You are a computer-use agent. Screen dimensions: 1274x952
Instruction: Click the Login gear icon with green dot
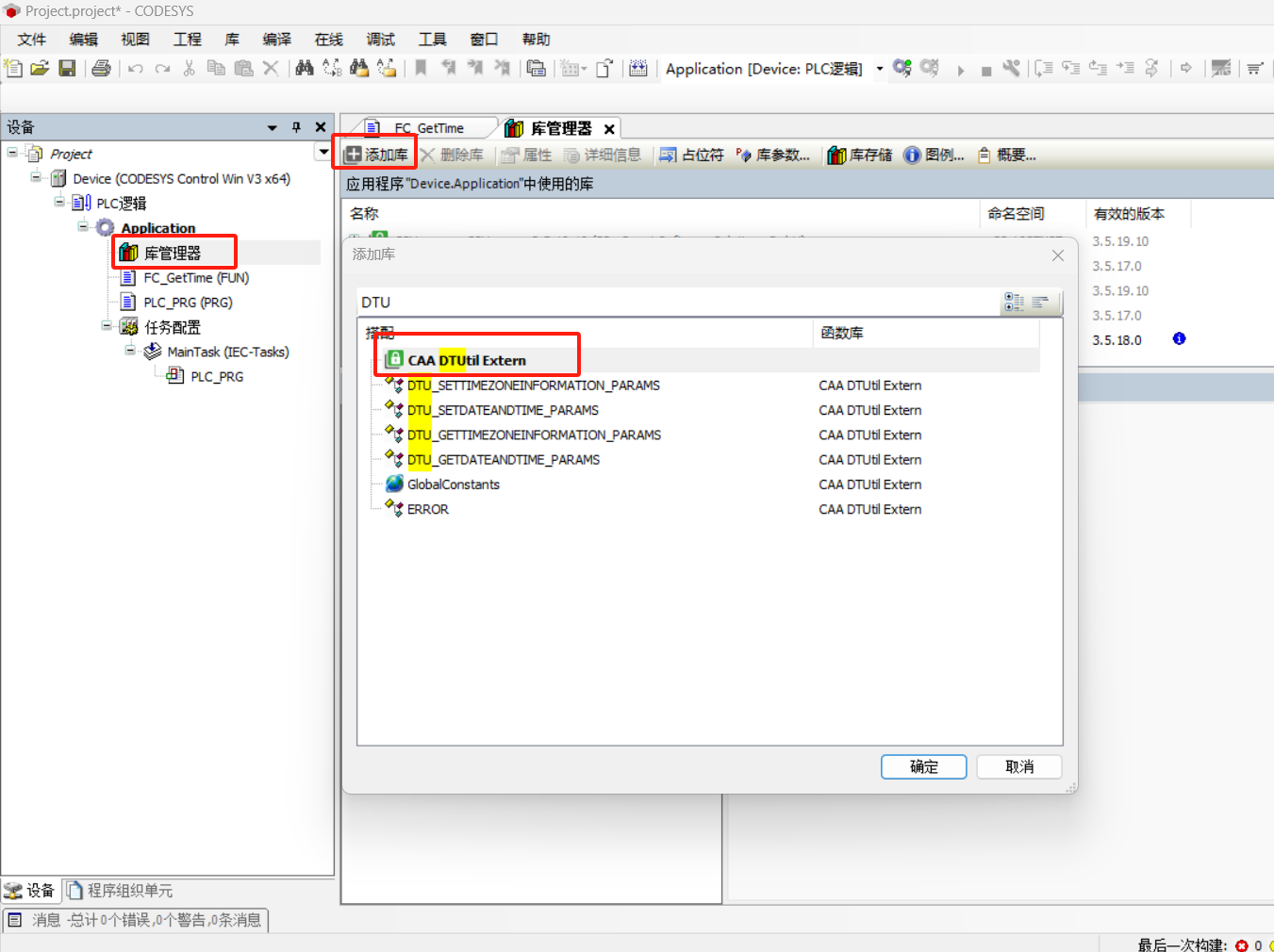point(902,68)
